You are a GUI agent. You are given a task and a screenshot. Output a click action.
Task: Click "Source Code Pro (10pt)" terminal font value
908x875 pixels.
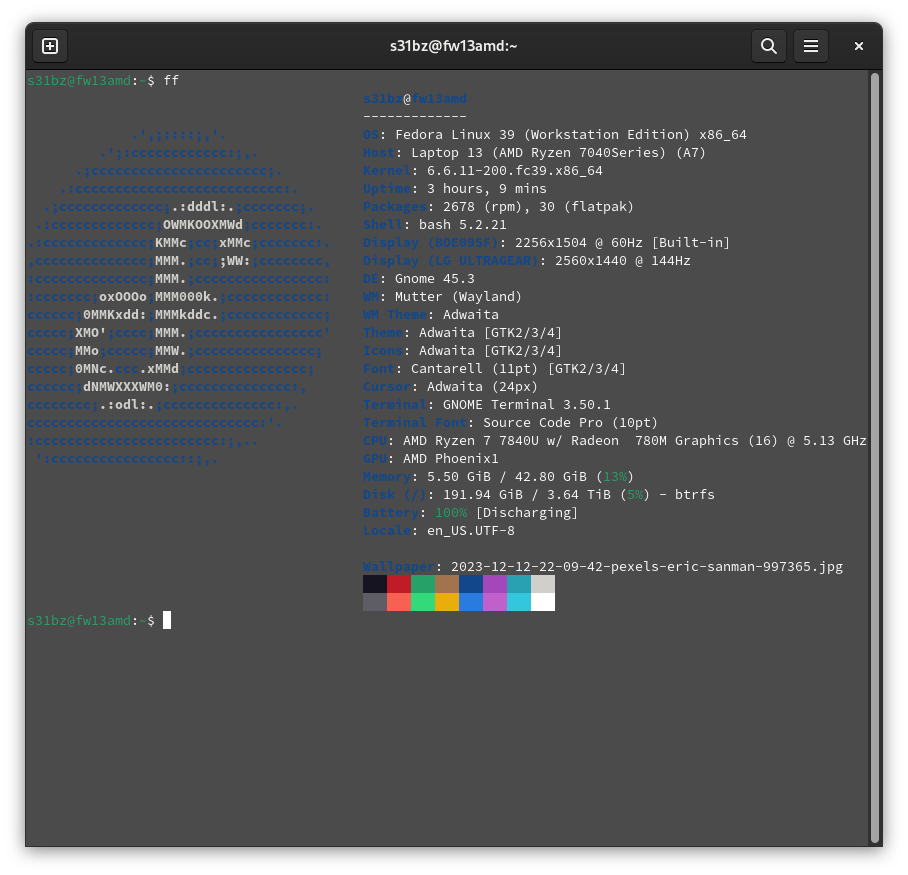[x=570, y=423]
